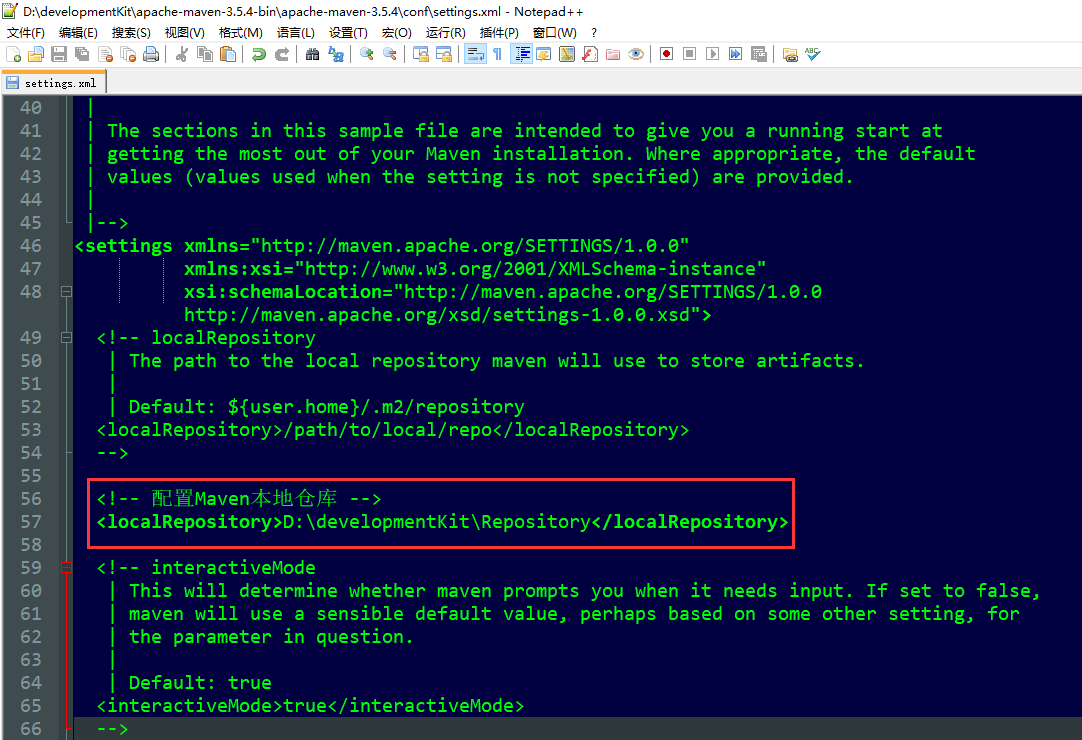Start macro recording with the red dot
Screen dimensions: 1082x740
coord(667,54)
